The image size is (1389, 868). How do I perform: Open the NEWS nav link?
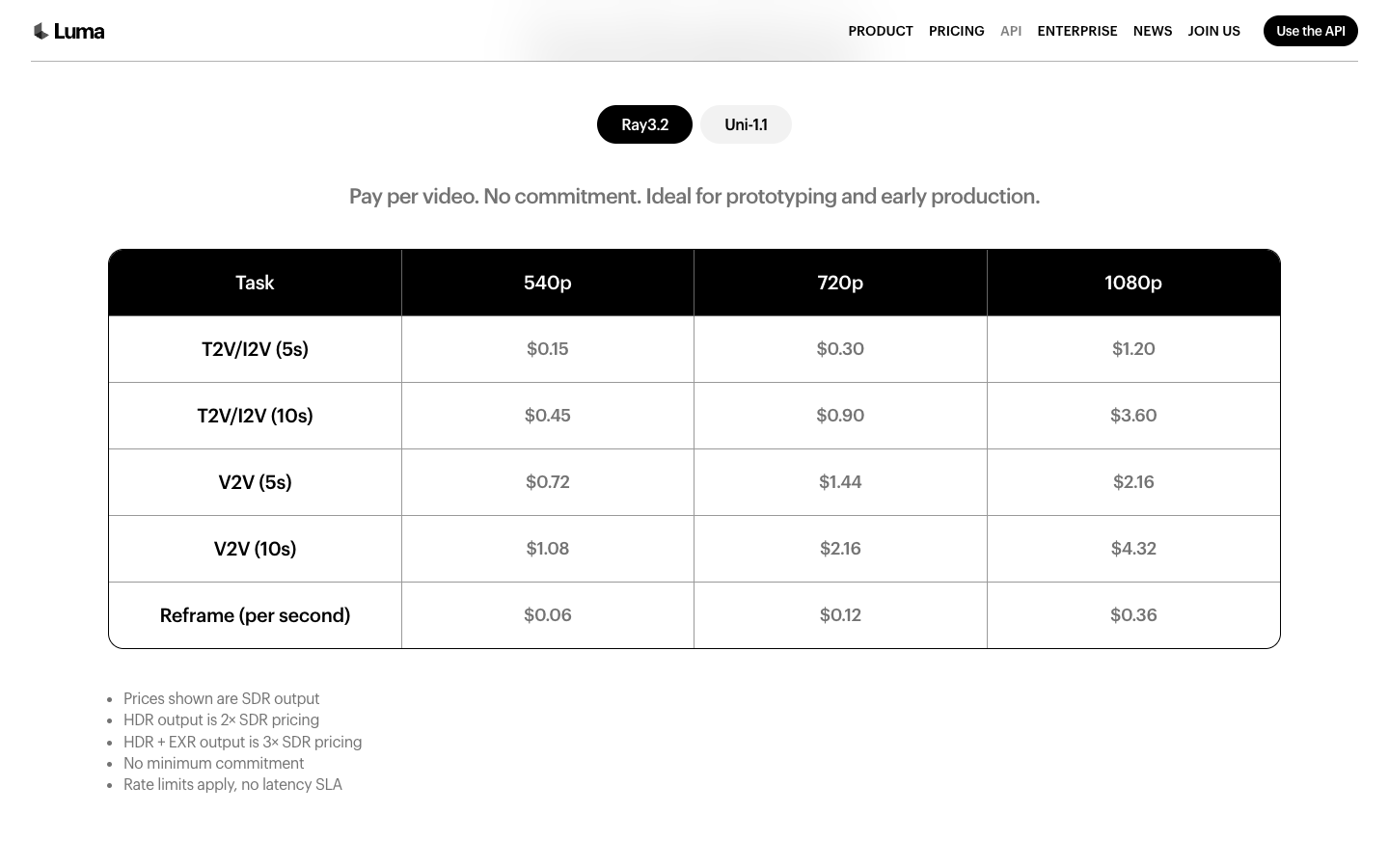tap(1153, 31)
